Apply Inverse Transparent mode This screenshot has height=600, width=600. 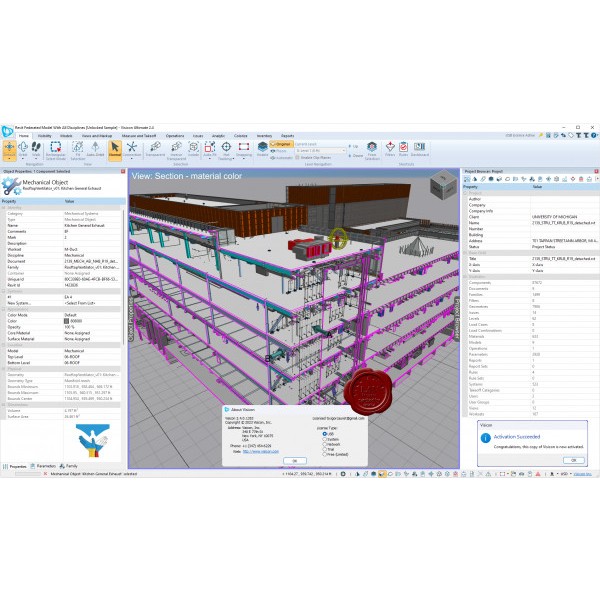pos(176,150)
